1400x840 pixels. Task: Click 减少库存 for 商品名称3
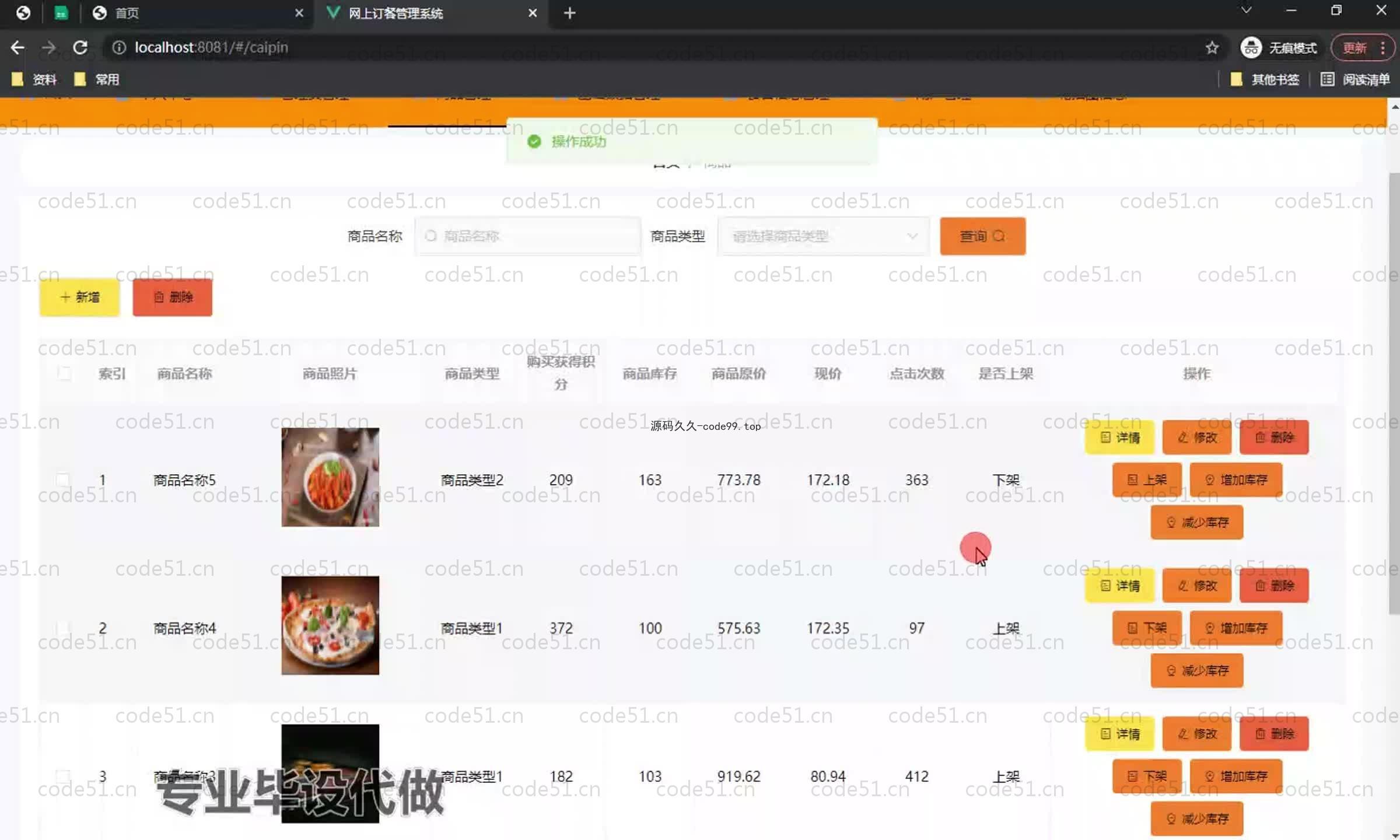point(1197,818)
